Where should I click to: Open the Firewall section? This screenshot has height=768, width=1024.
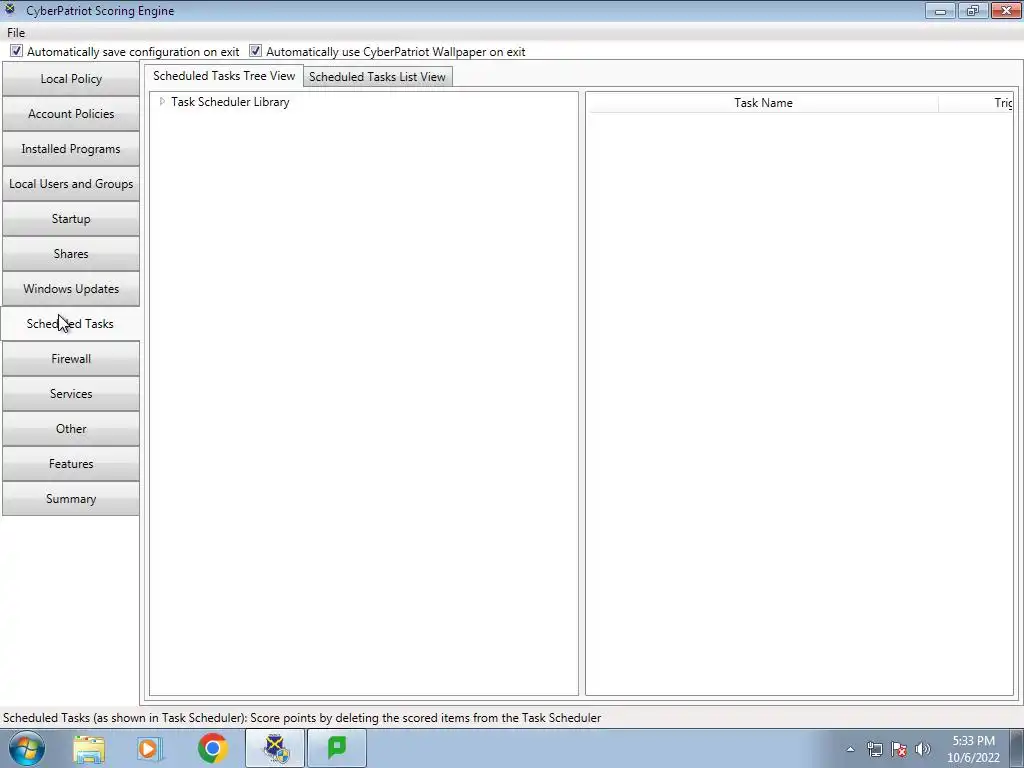[x=71, y=359]
